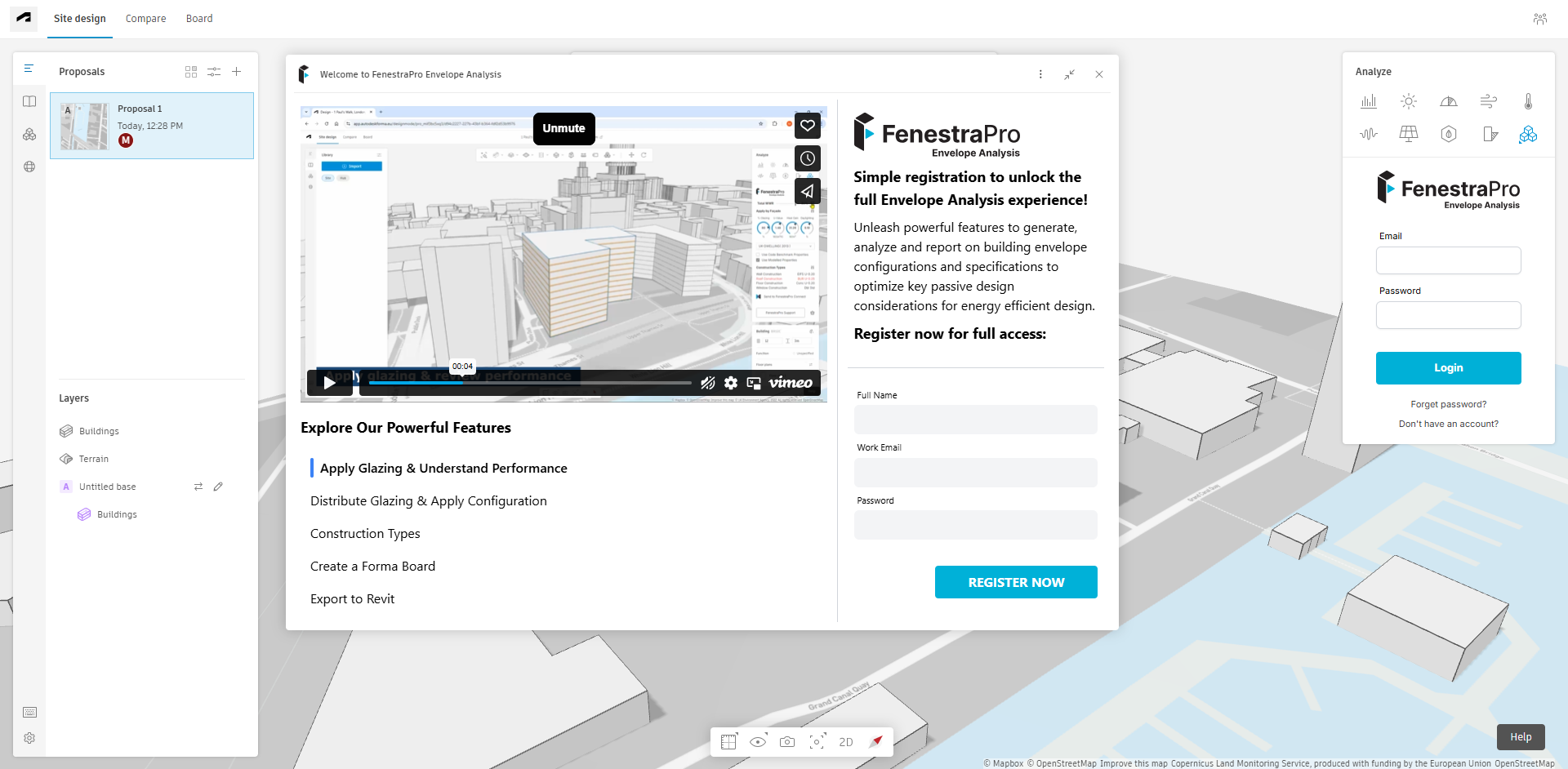
Task: Unmute the Vimeo video
Action: tap(564, 128)
